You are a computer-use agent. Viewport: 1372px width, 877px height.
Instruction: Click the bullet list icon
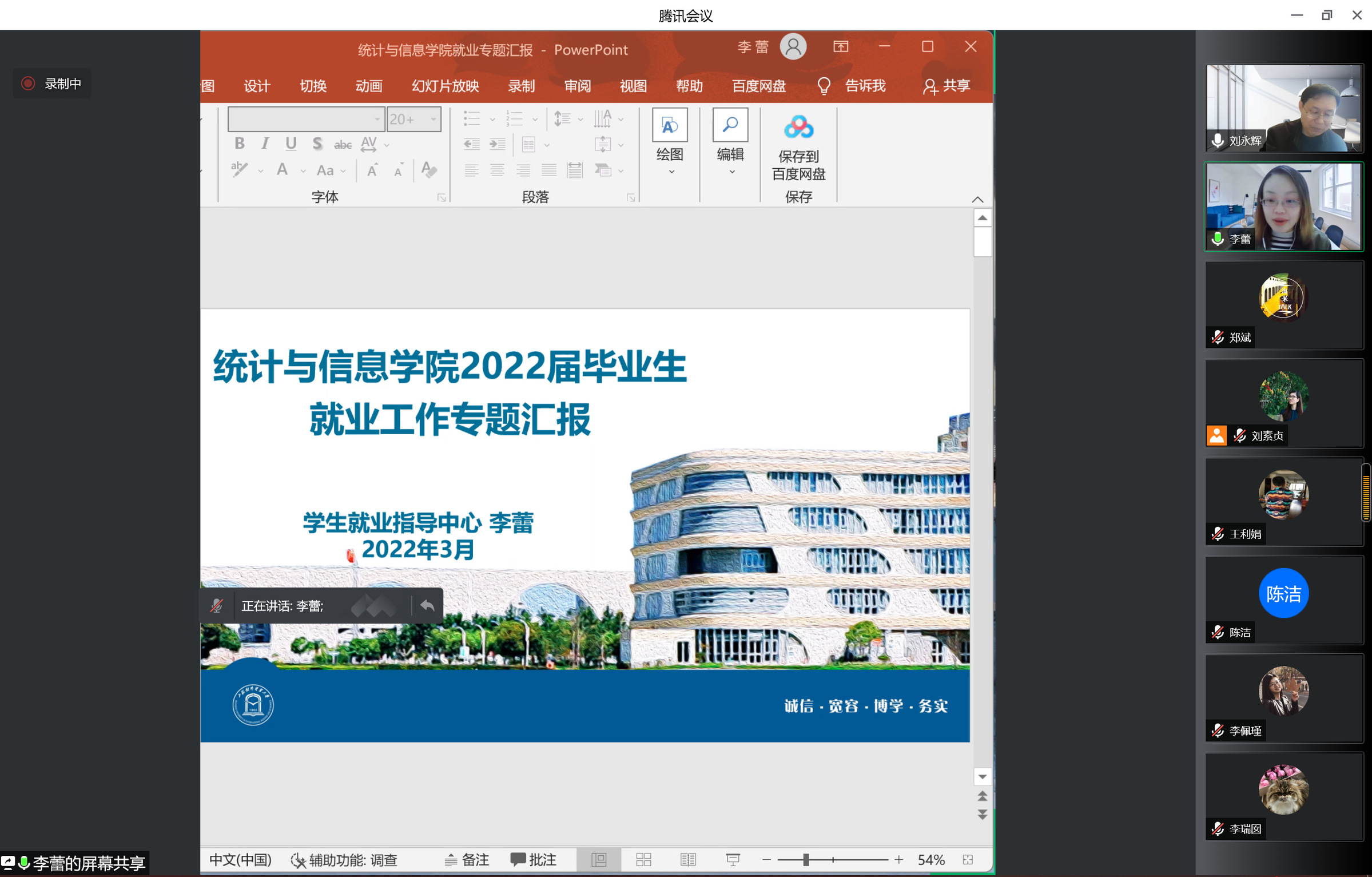click(x=472, y=119)
